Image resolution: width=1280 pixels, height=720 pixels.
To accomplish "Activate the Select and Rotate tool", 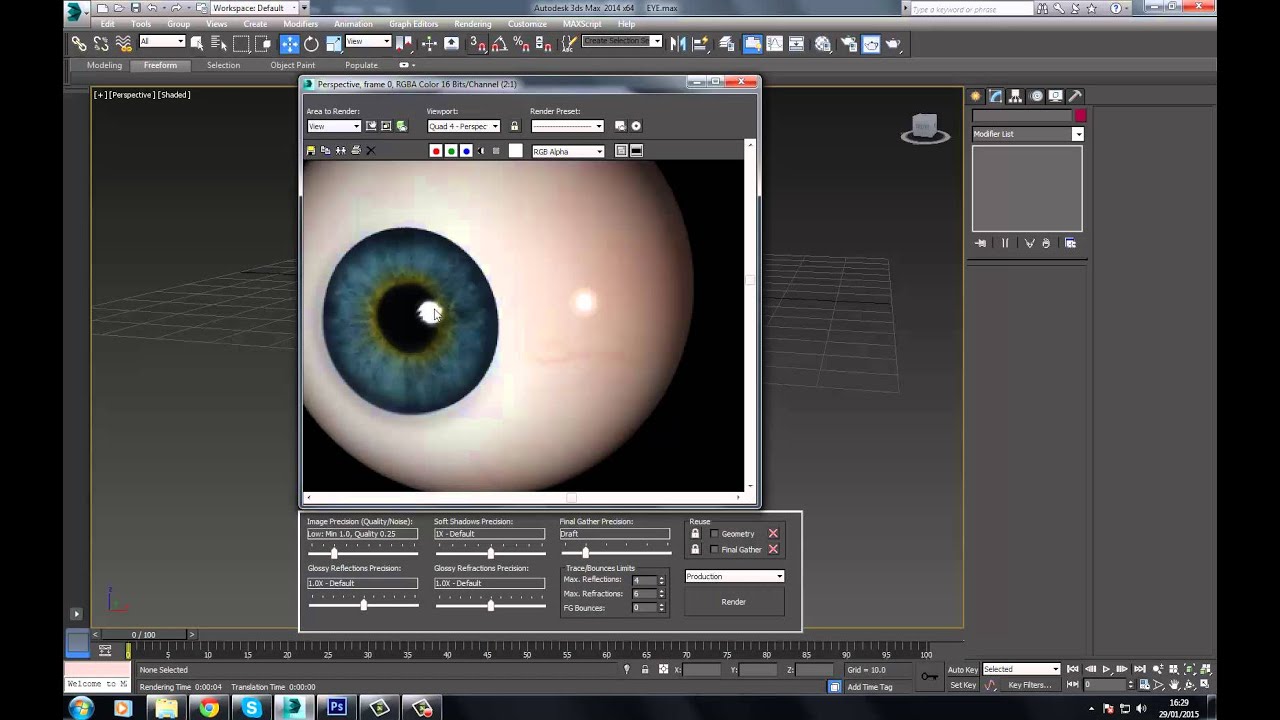I will (311, 43).
